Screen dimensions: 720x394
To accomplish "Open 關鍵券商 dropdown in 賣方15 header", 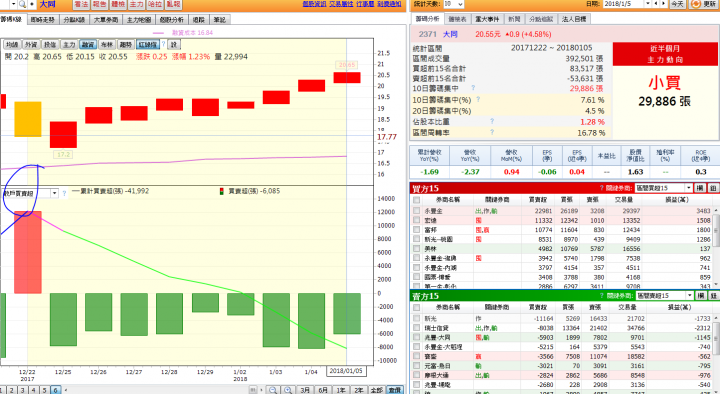I will pos(690,296).
